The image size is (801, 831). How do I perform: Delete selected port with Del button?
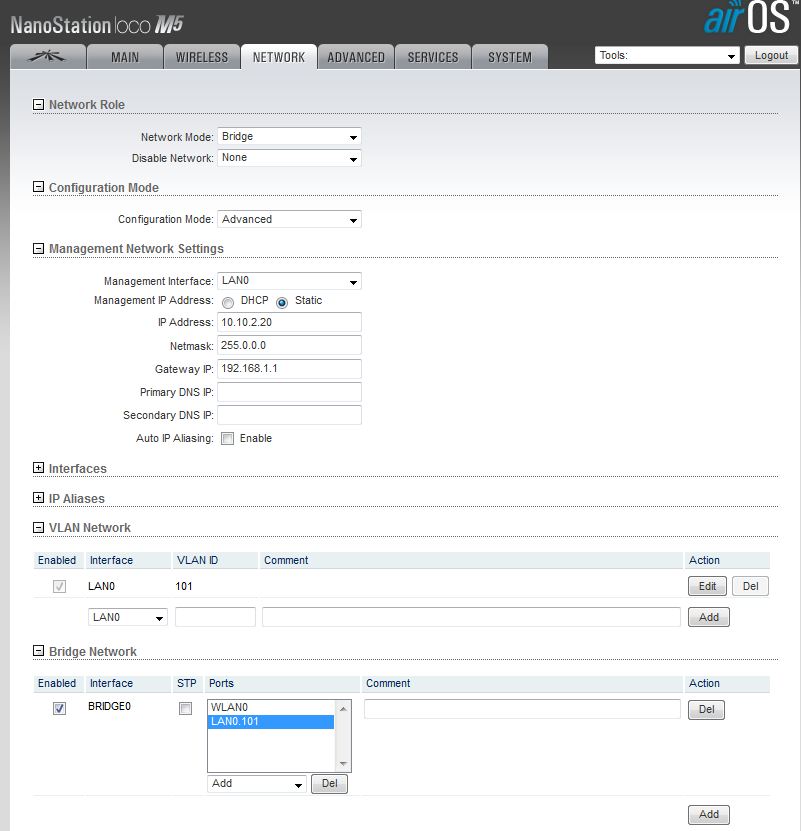pyautogui.click(x=329, y=783)
